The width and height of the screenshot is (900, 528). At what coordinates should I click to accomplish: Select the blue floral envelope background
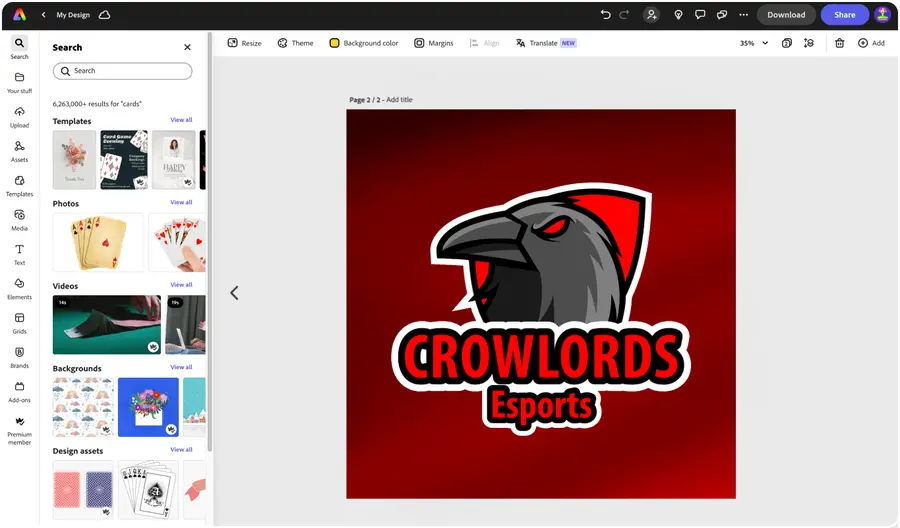coord(148,407)
